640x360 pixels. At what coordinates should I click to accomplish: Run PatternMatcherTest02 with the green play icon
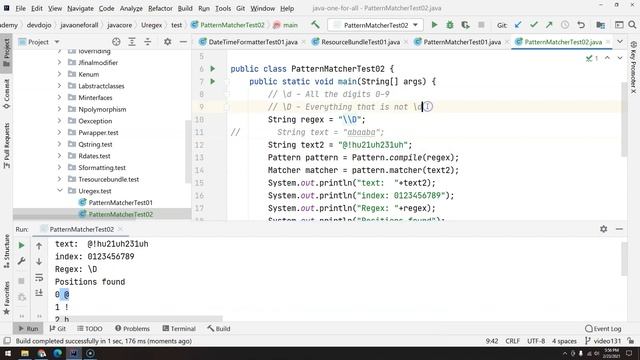[434, 25]
